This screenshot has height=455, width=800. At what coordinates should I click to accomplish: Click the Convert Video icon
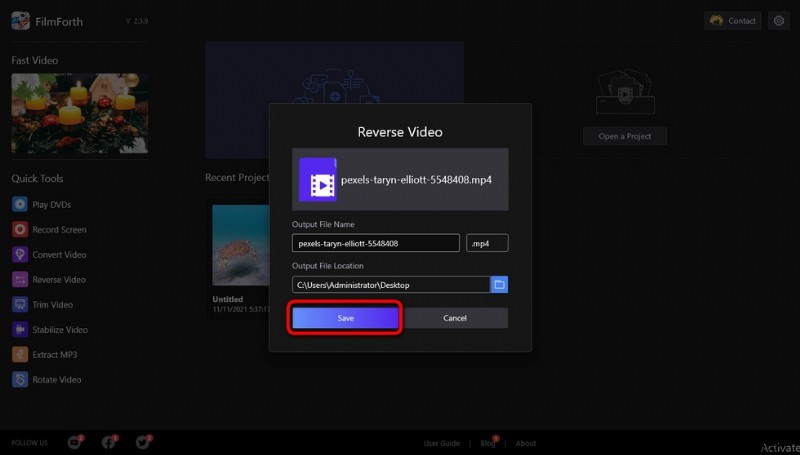coord(20,255)
